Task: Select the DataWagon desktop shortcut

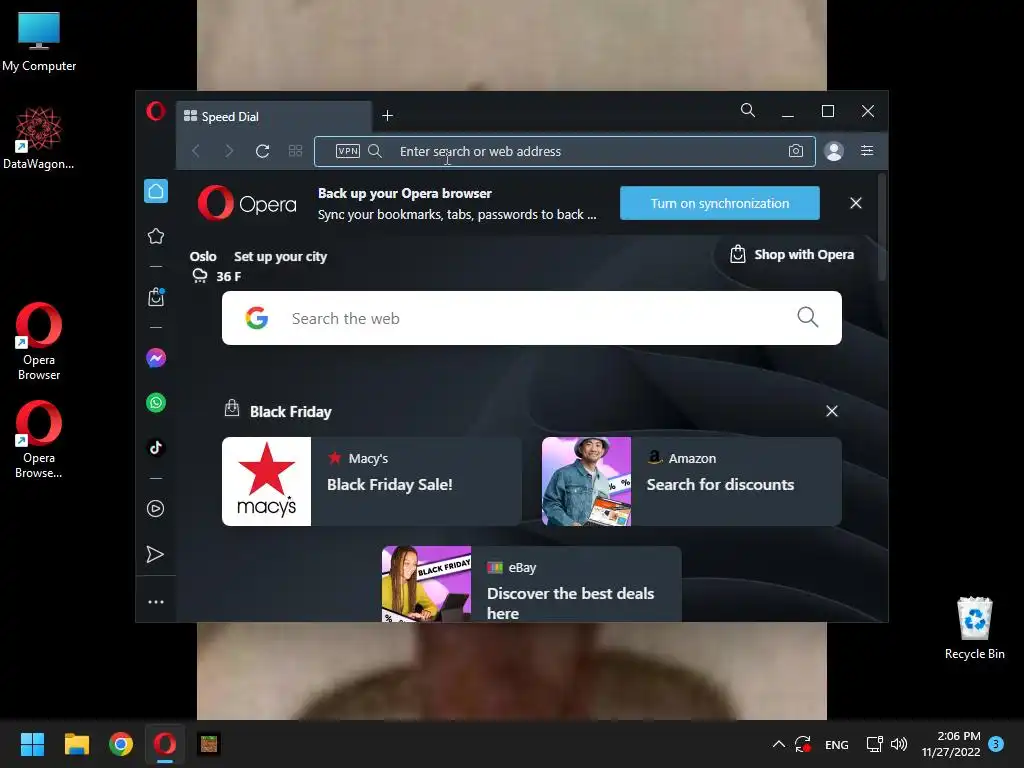Action: point(39,138)
